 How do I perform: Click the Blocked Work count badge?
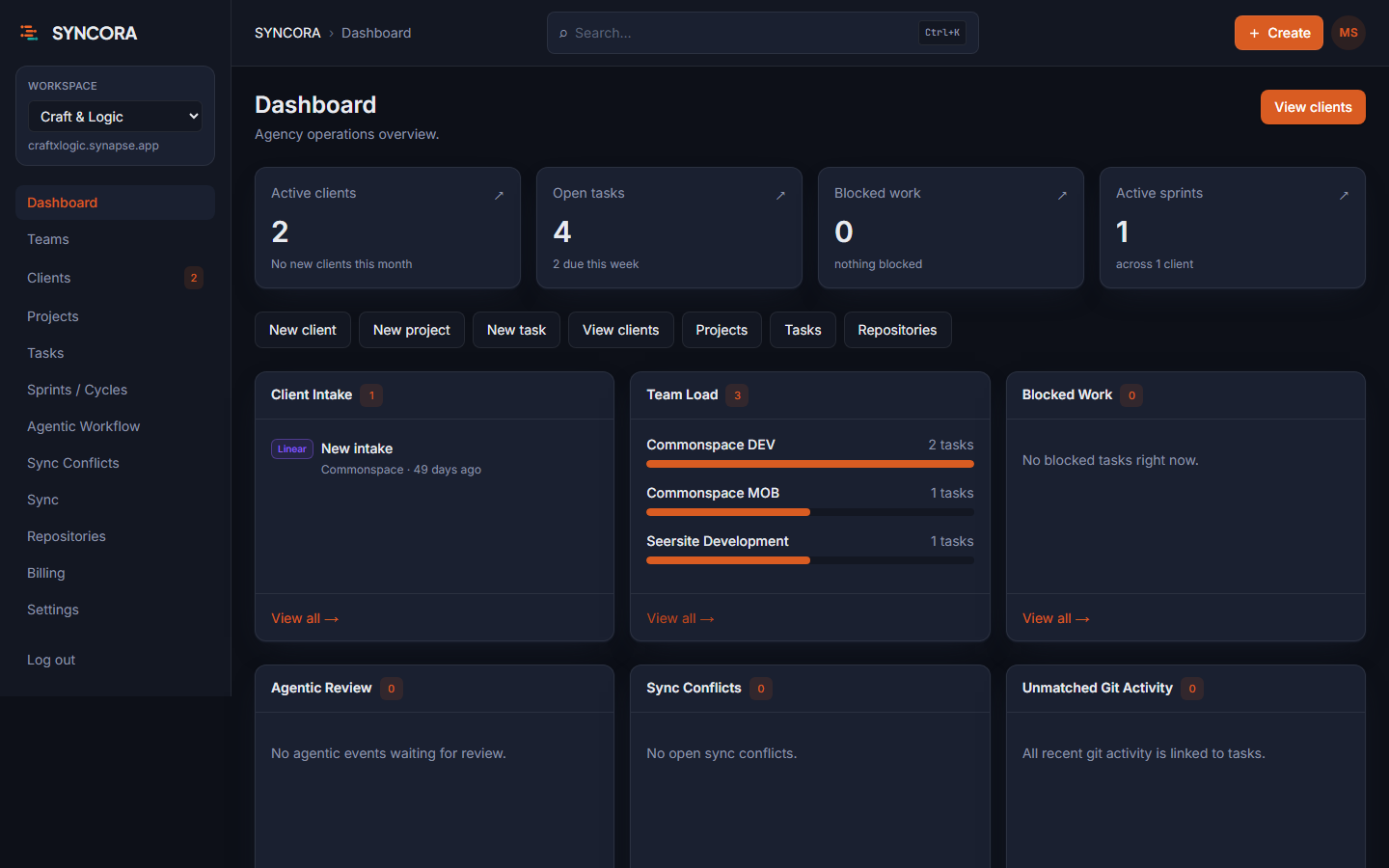tap(1131, 395)
